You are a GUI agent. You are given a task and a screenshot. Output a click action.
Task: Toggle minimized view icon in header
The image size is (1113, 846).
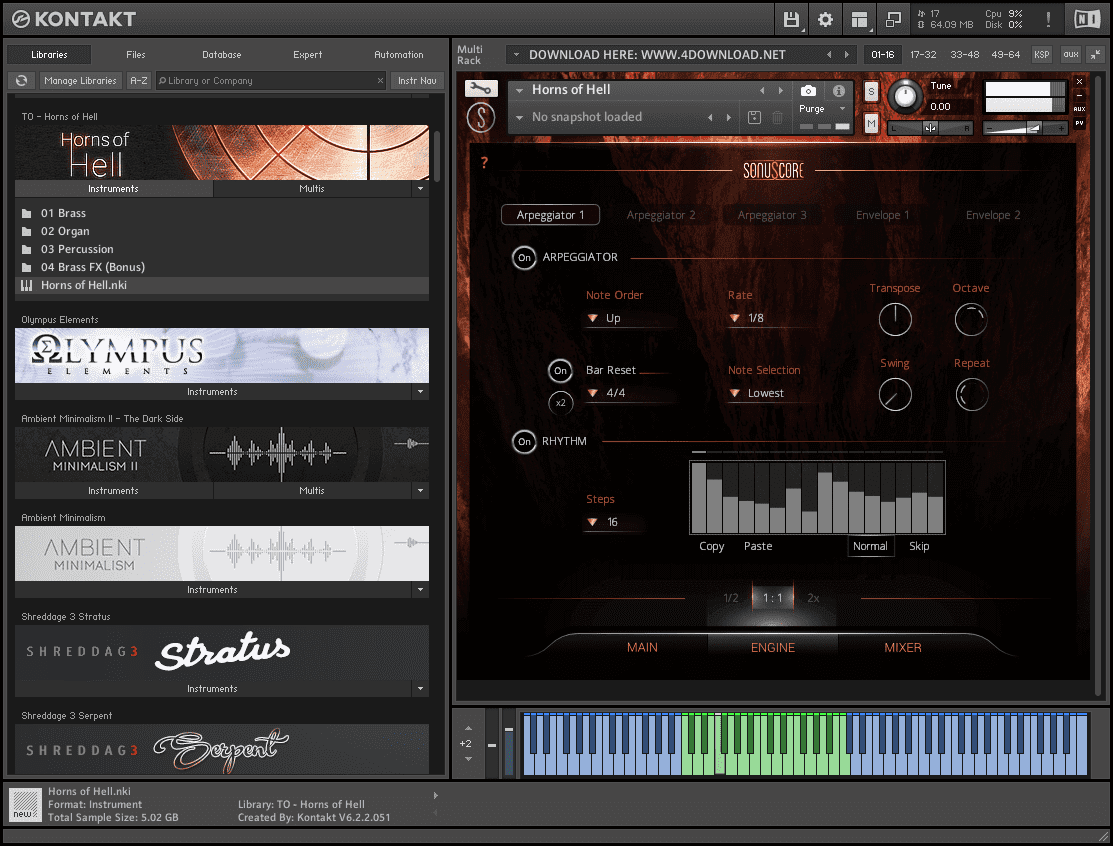point(893,20)
